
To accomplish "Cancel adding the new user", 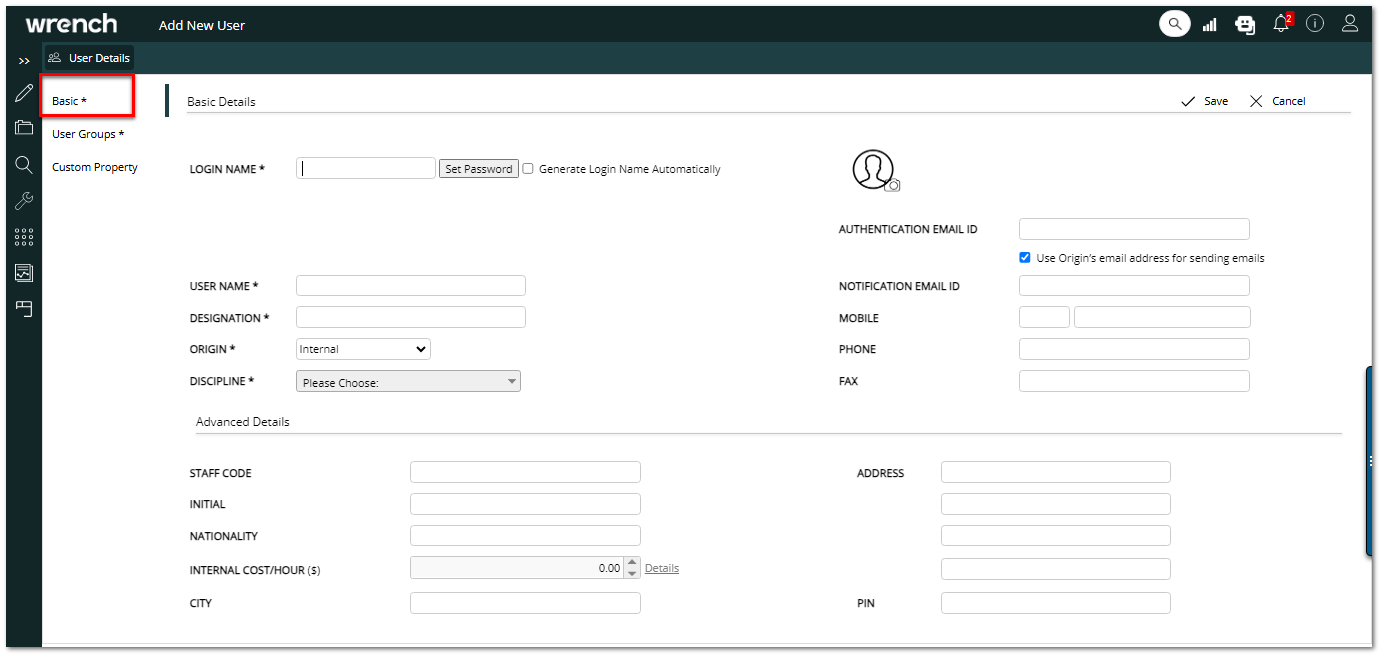I will tap(1278, 101).
